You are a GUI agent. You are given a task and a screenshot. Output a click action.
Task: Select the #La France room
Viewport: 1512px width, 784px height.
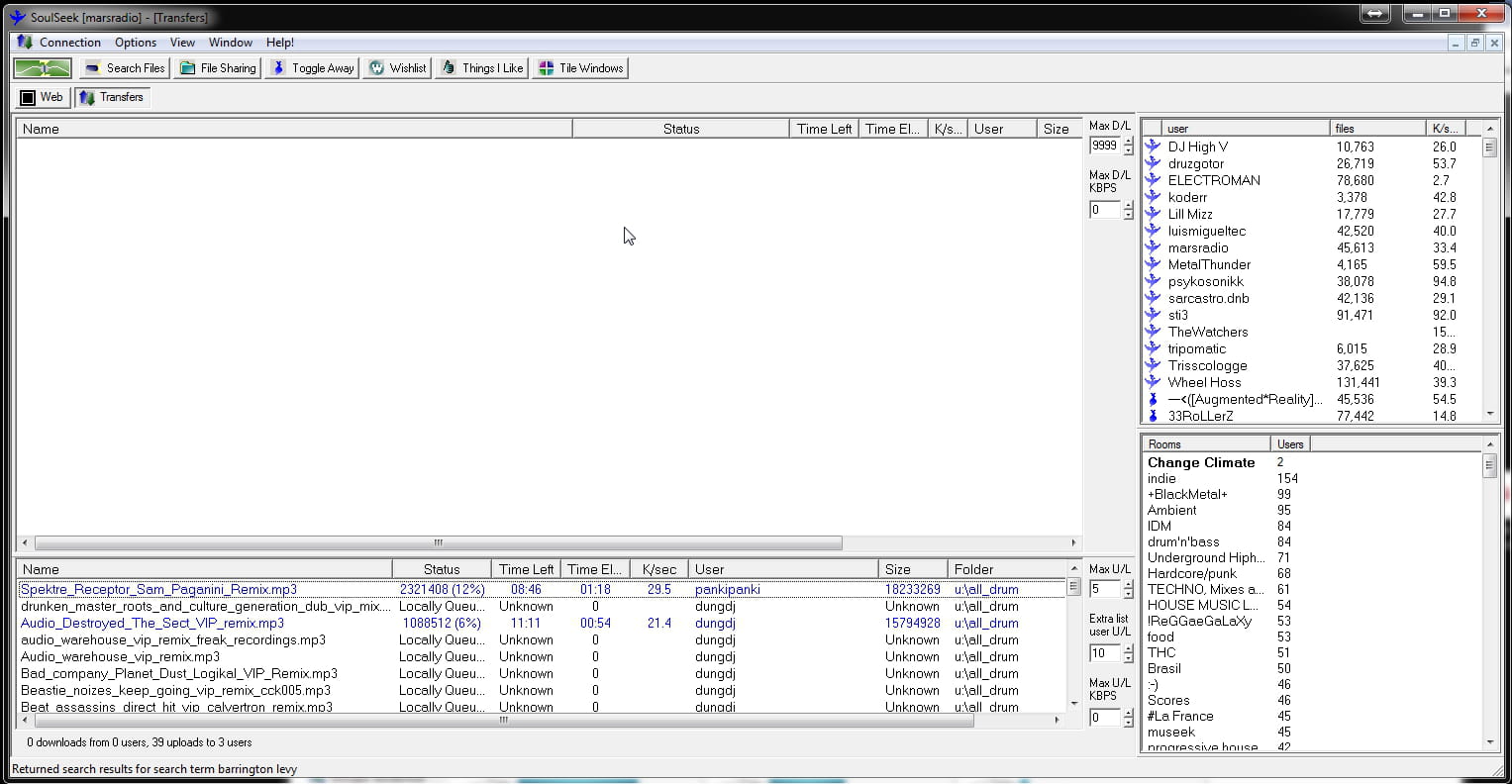1180,716
